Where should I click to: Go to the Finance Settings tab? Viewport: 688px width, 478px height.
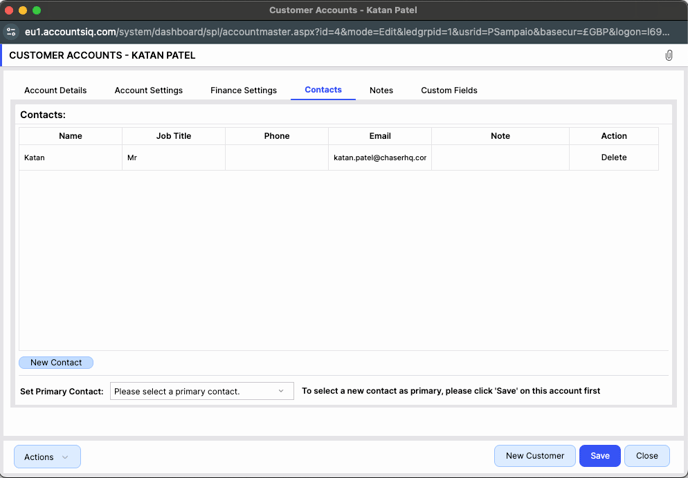pyautogui.click(x=244, y=90)
